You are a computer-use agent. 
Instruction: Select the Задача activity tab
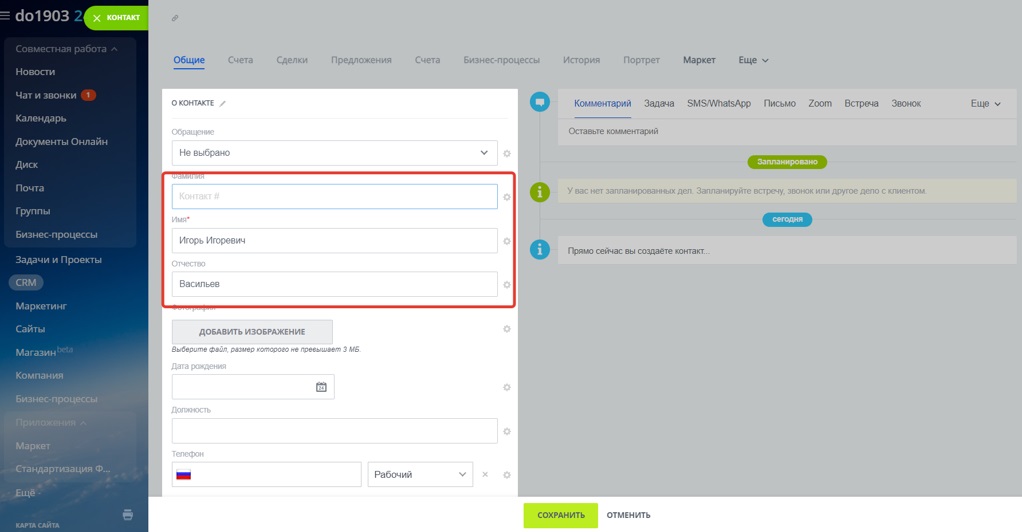pyautogui.click(x=659, y=104)
